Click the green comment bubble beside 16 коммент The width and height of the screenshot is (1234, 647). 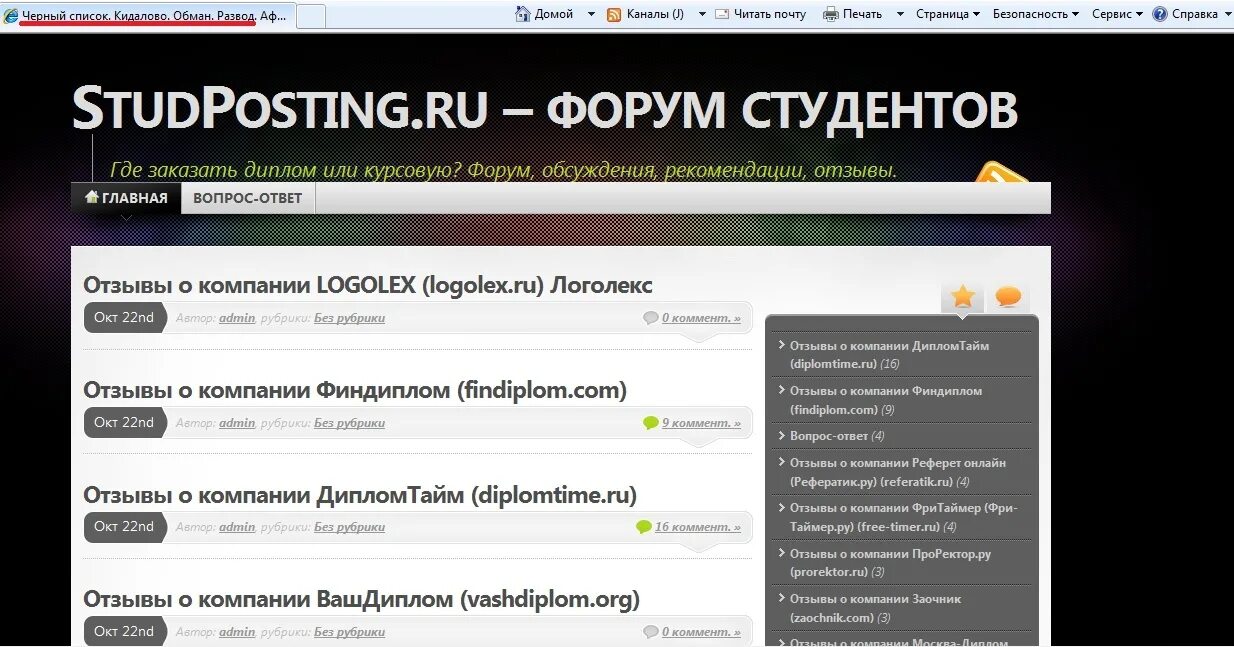[644, 526]
